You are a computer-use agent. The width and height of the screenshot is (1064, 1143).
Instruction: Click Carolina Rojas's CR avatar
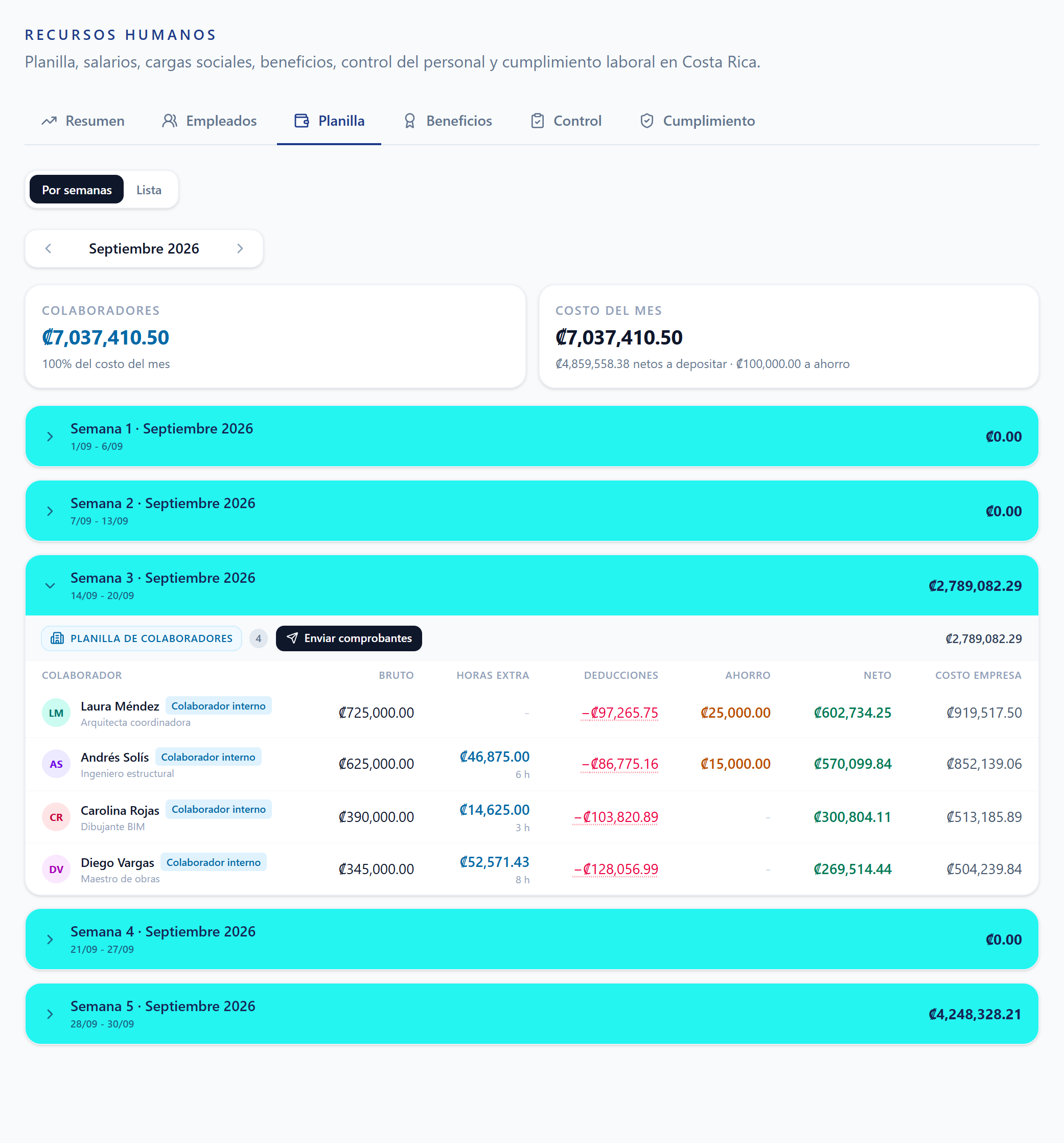point(56,817)
